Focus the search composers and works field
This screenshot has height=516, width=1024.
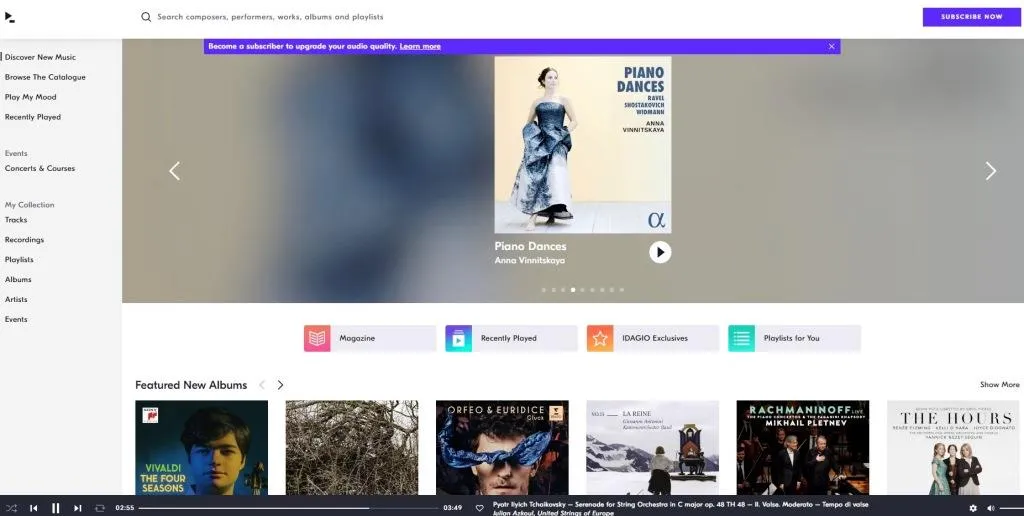coord(270,17)
